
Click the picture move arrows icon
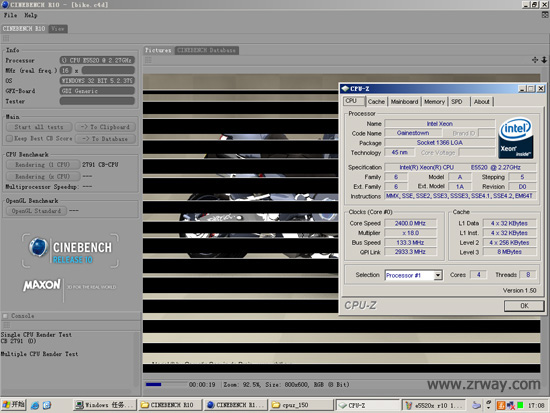click(x=535, y=60)
